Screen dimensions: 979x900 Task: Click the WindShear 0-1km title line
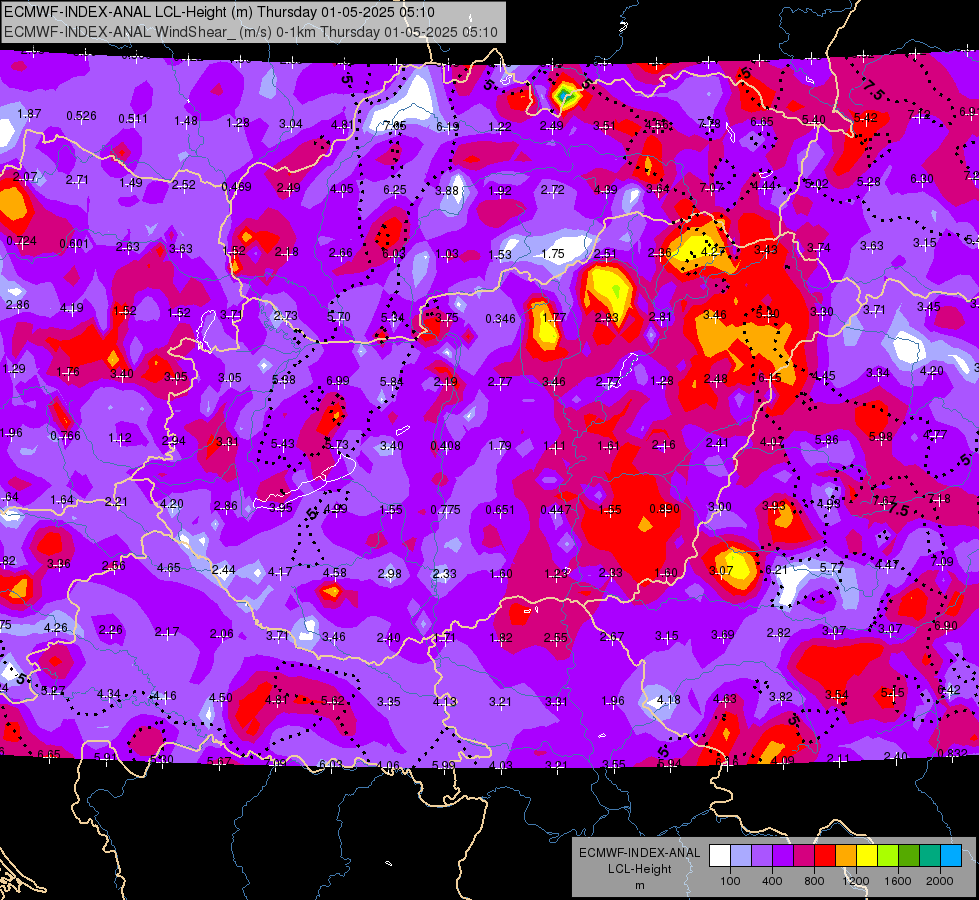click(x=251, y=32)
